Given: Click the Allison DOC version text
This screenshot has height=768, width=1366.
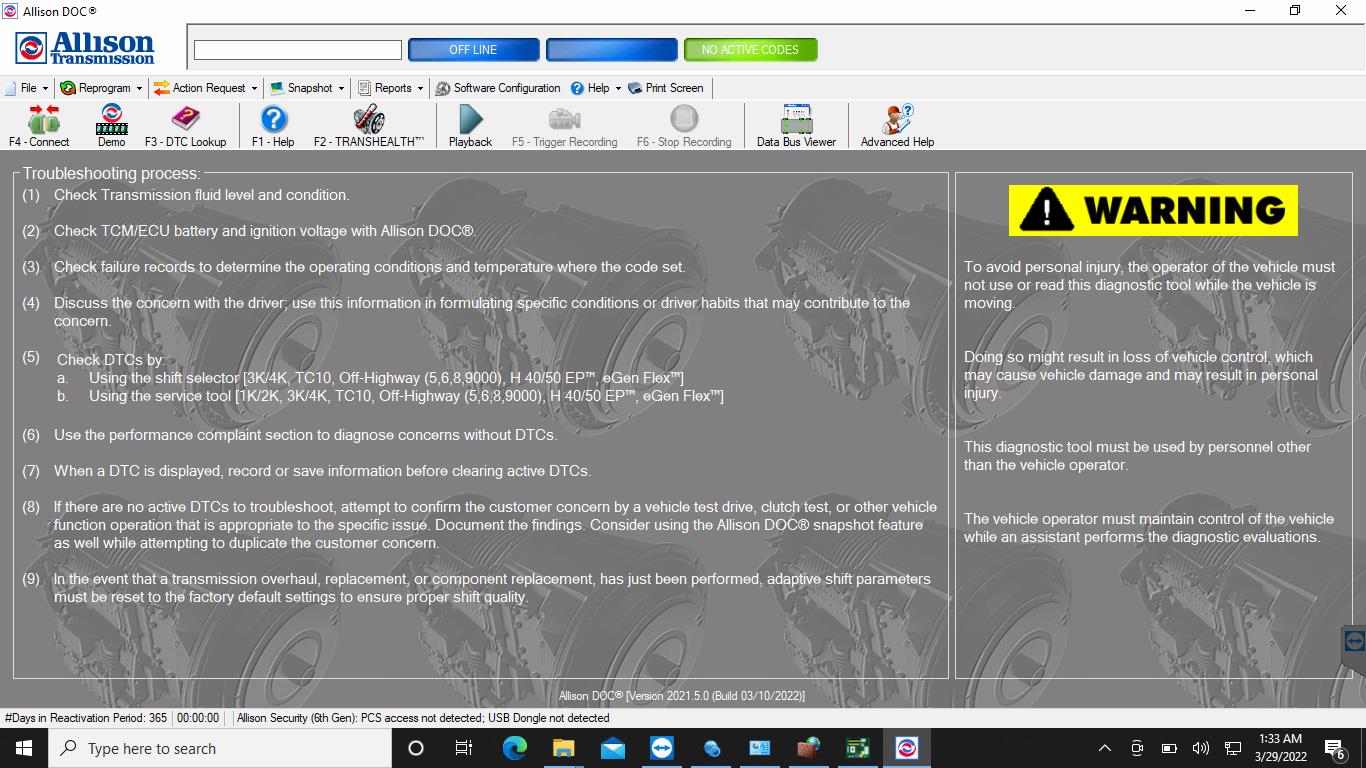Looking at the screenshot, I should click(682, 696).
